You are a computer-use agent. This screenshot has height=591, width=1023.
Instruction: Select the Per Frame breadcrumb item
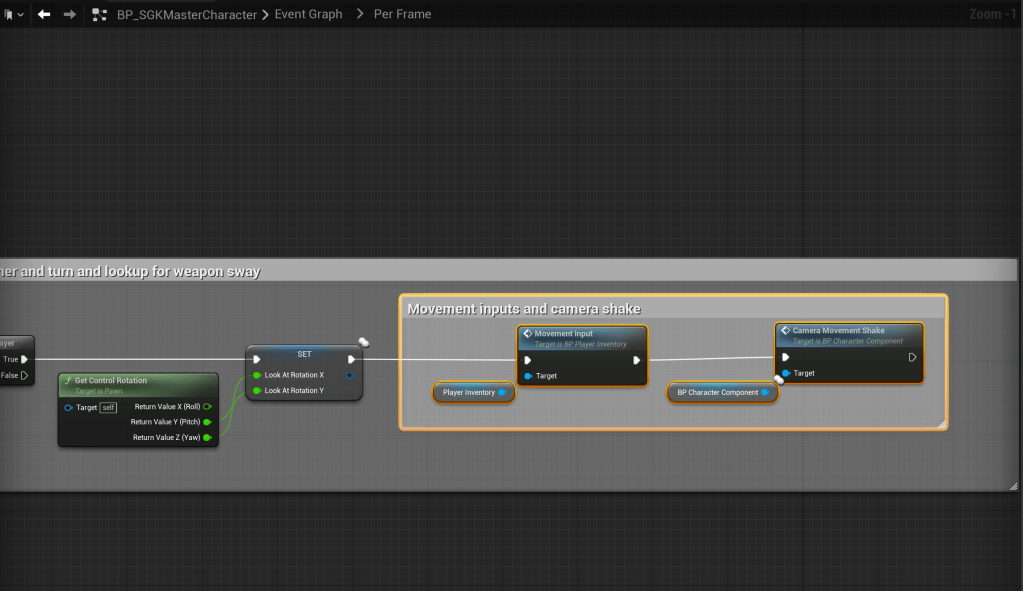402,15
